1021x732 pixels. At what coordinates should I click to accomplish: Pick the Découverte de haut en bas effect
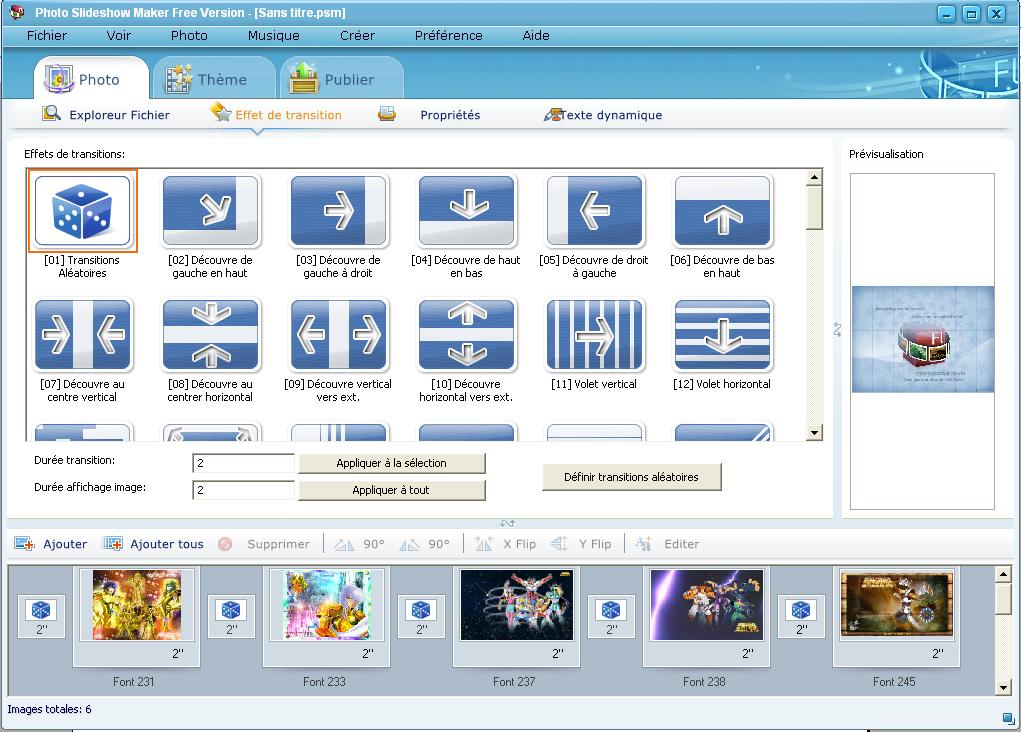click(x=467, y=211)
